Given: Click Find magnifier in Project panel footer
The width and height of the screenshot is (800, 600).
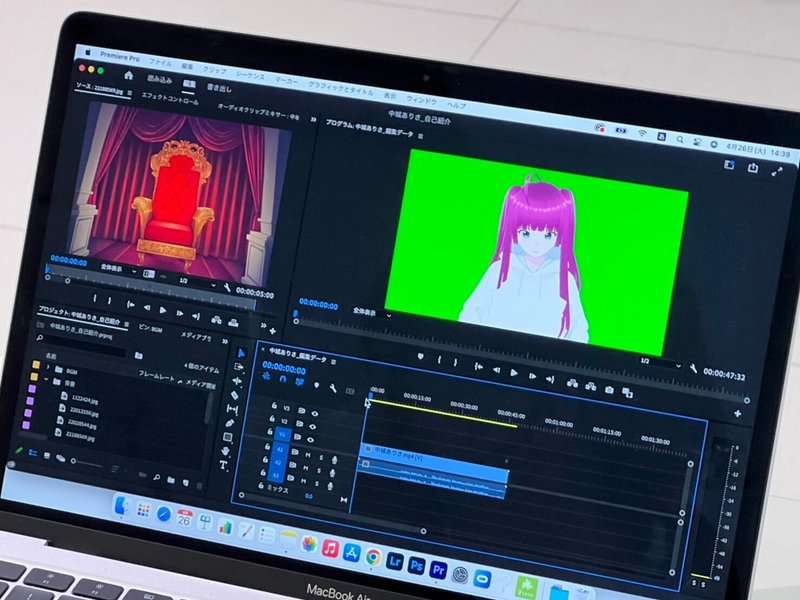Looking at the screenshot, I should coord(157,478).
